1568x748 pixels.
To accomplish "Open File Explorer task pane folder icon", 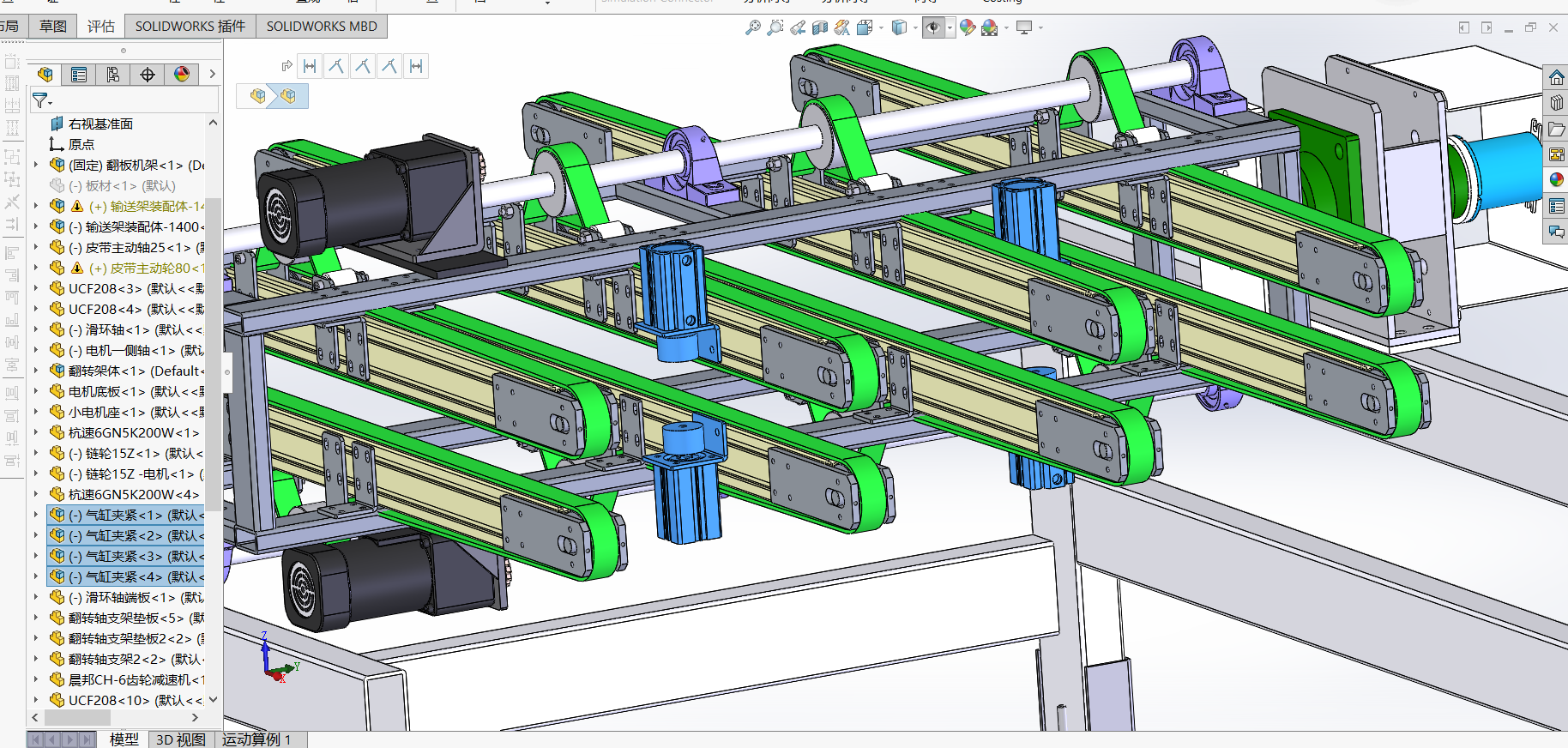I will point(1556,129).
